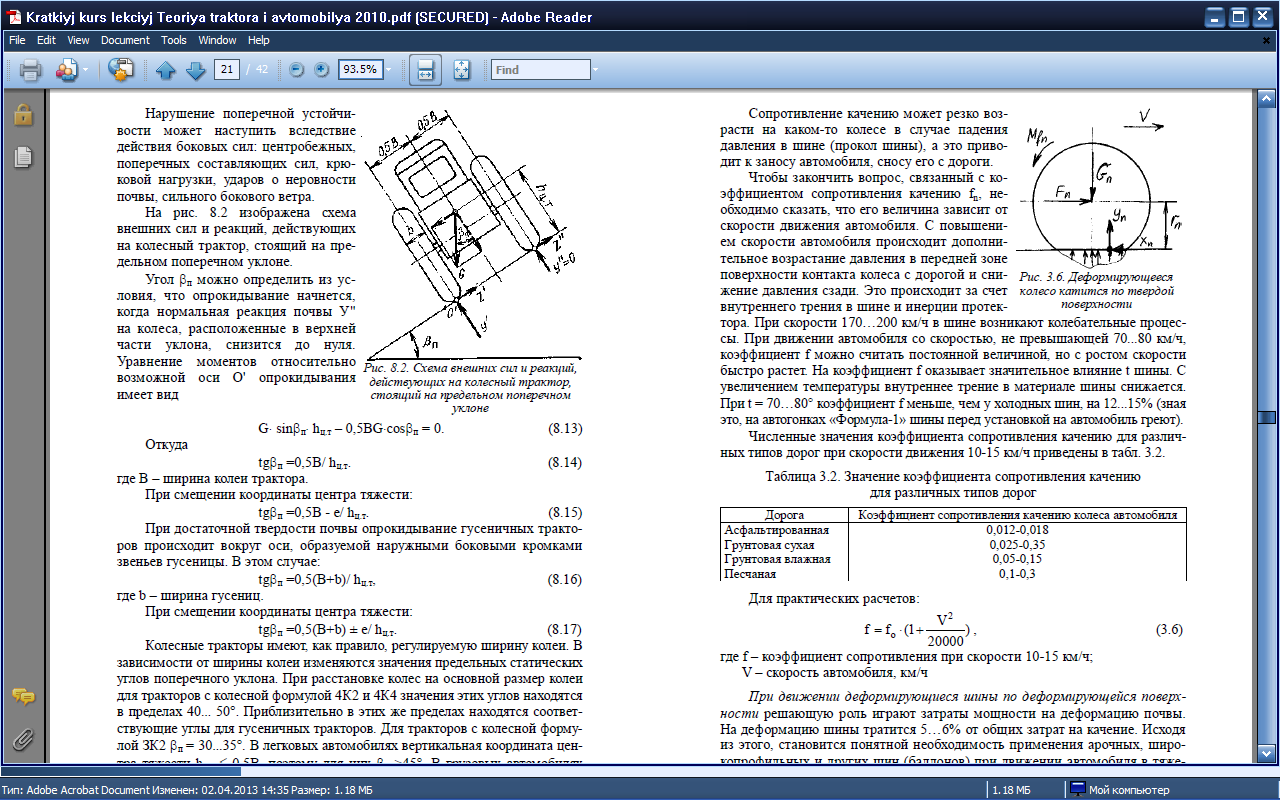Viewport: 1280px width, 800px height.
Task: Click equation number (8.14)
Action: click(564, 463)
